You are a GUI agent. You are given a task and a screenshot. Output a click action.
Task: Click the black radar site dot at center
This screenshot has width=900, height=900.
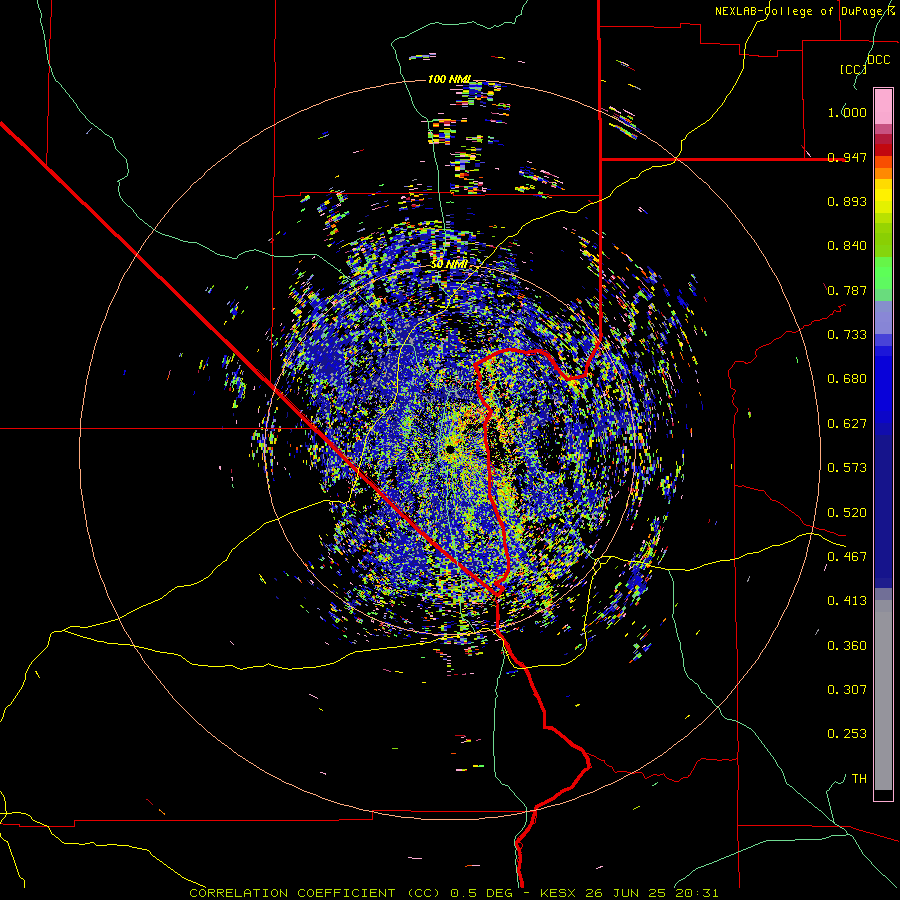click(x=451, y=449)
